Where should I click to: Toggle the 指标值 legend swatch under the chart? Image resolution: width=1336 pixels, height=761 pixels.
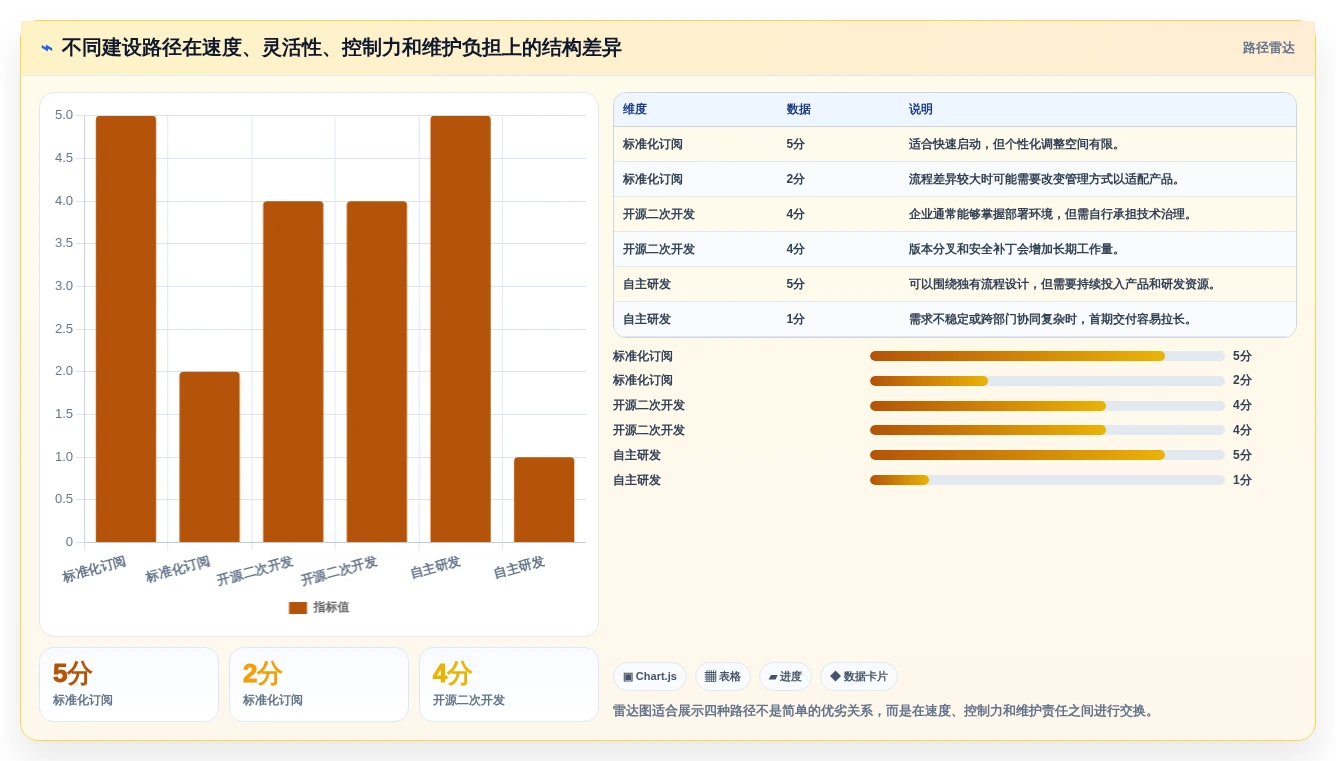[x=298, y=608]
